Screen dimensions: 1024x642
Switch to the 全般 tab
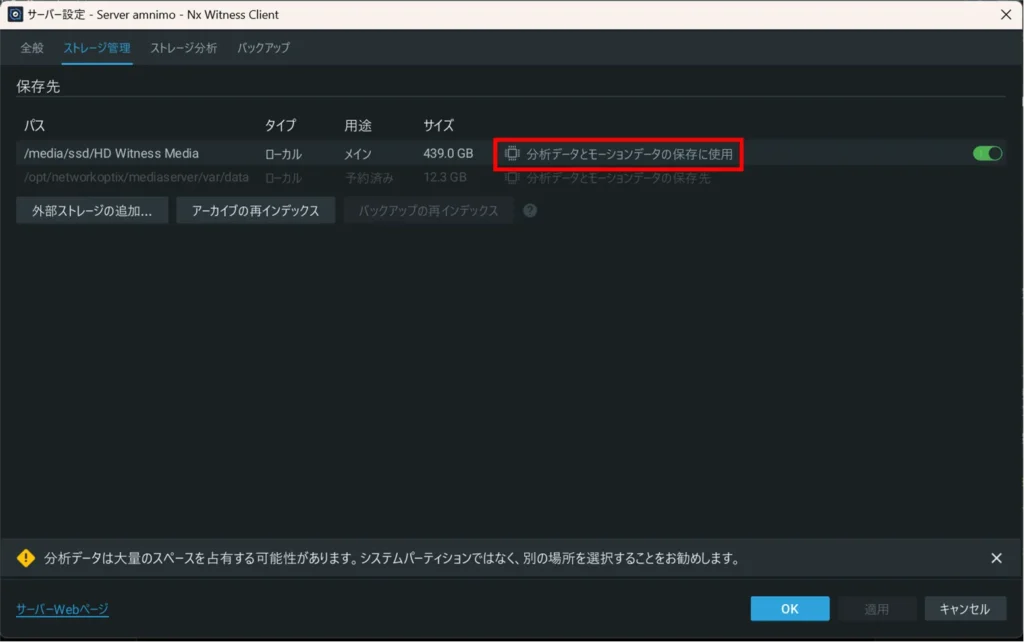pos(32,48)
